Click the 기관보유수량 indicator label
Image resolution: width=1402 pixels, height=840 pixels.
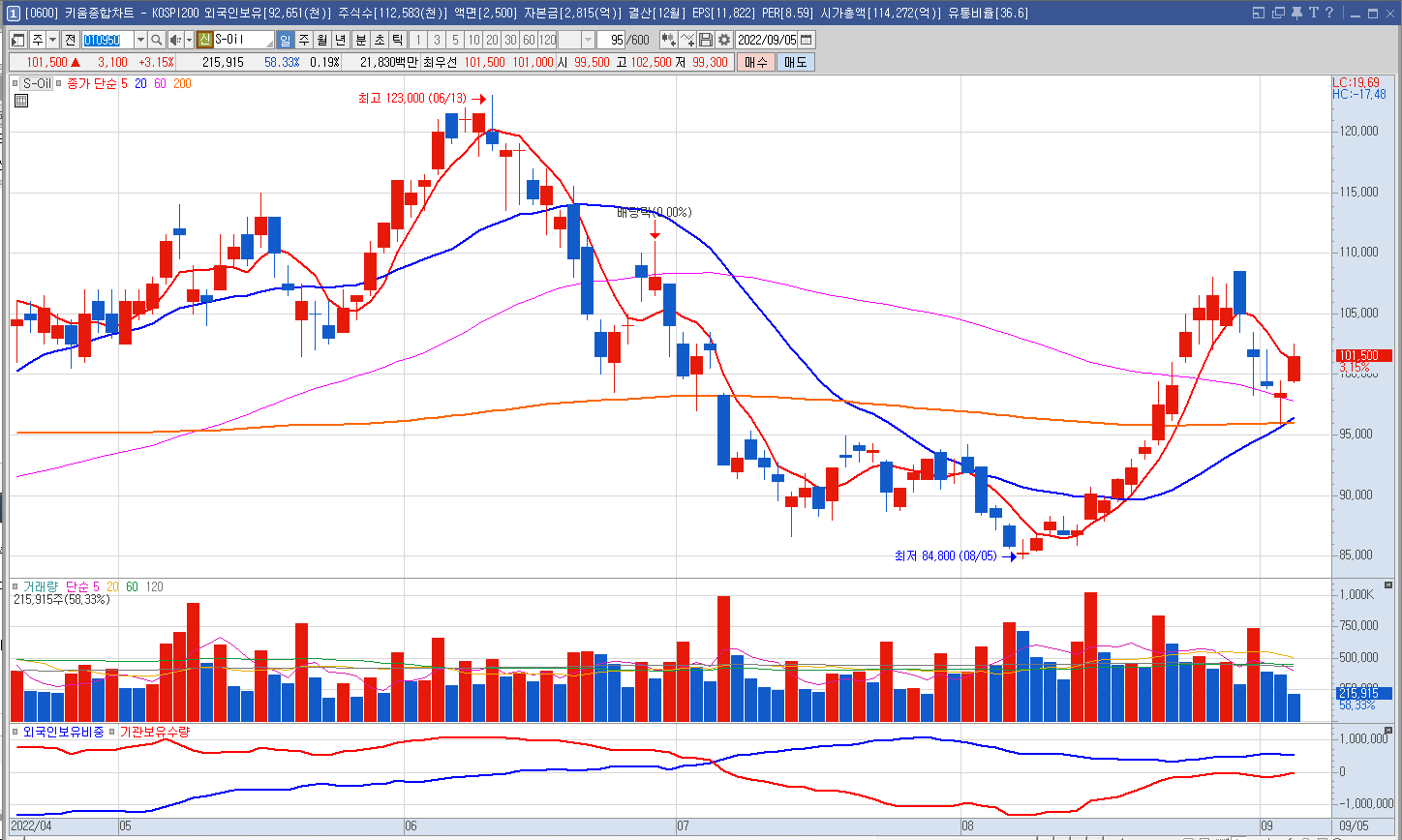coord(155,732)
